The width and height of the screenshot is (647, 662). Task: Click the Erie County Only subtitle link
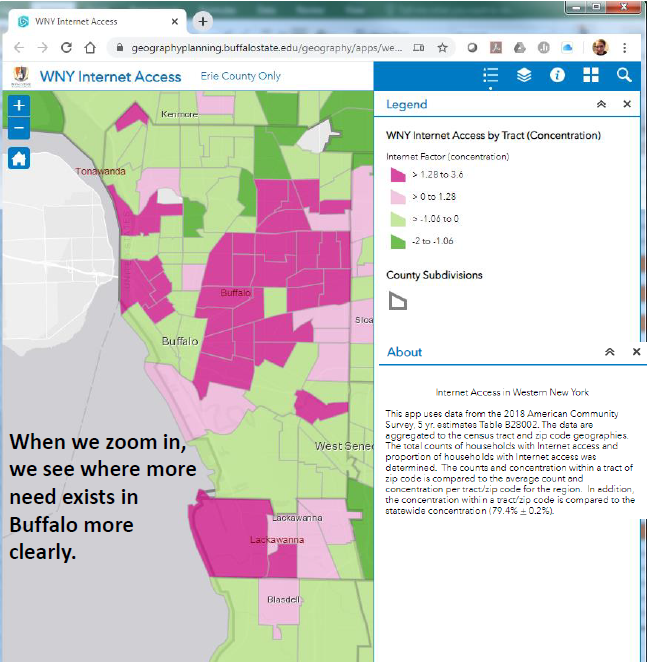[240, 76]
